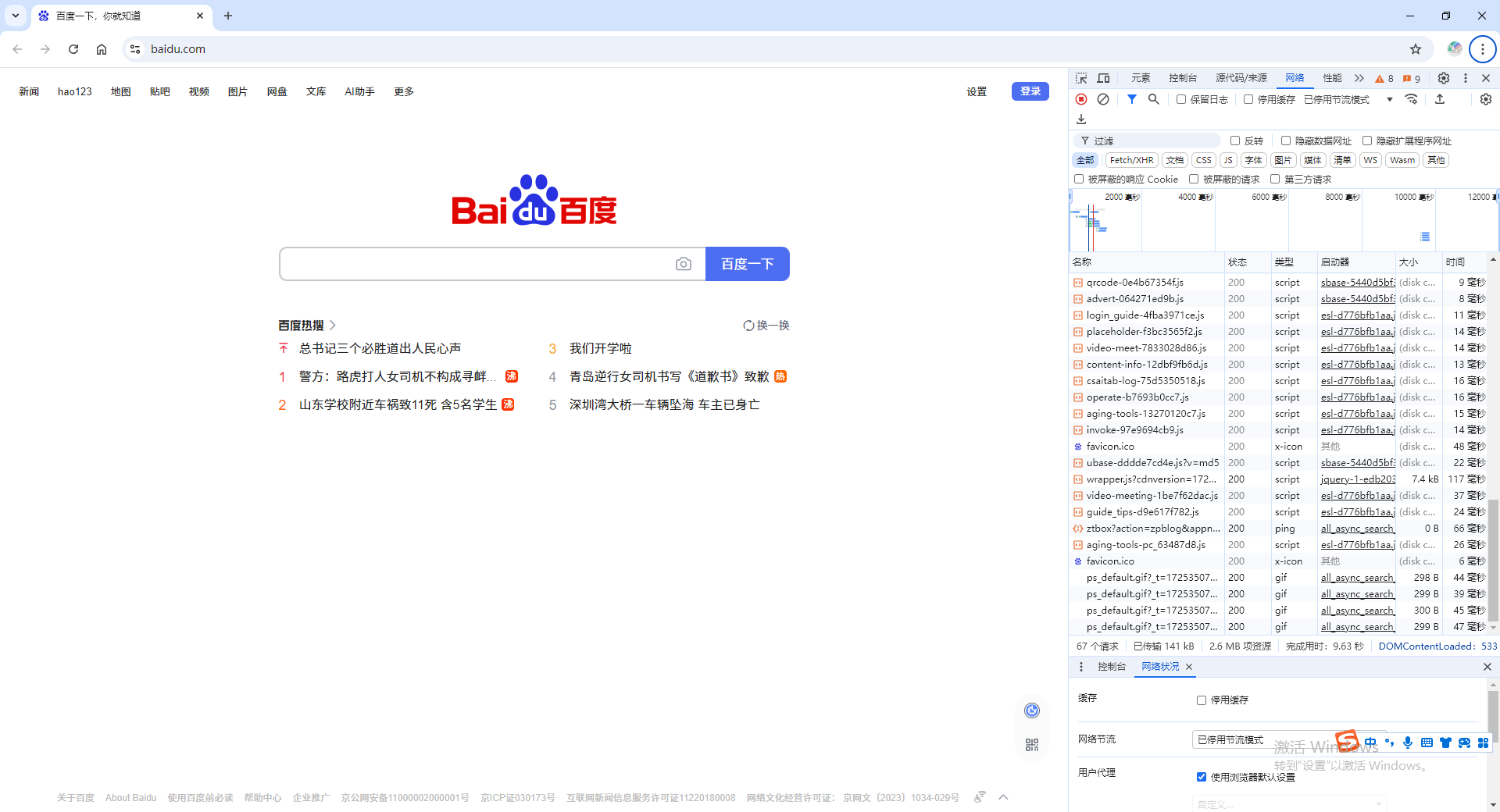1500x812 pixels.
Task: Open the hao123 link
Action: pyautogui.click(x=75, y=91)
